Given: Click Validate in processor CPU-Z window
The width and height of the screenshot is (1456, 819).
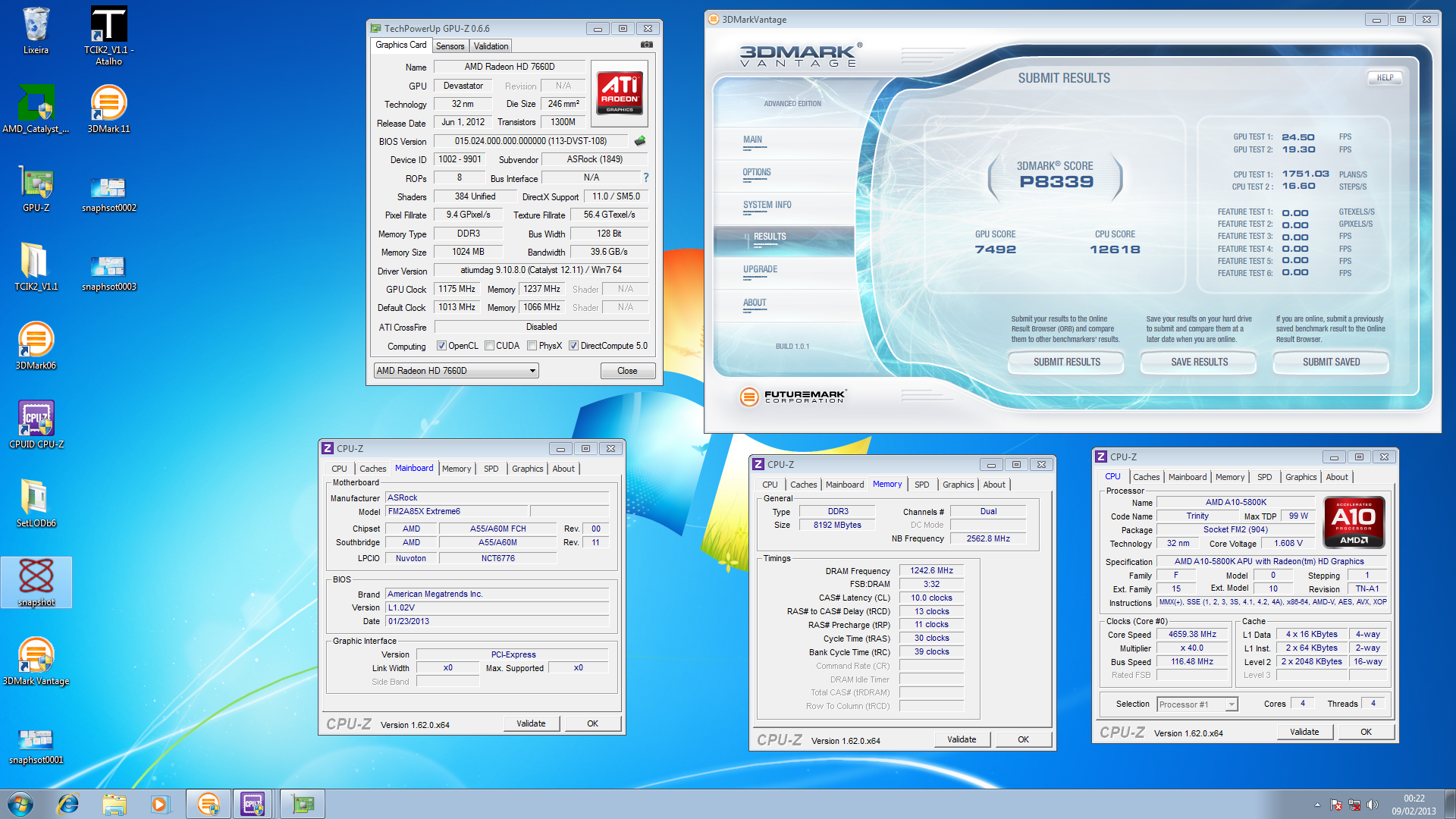Looking at the screenshot, I should [1304, 732].
